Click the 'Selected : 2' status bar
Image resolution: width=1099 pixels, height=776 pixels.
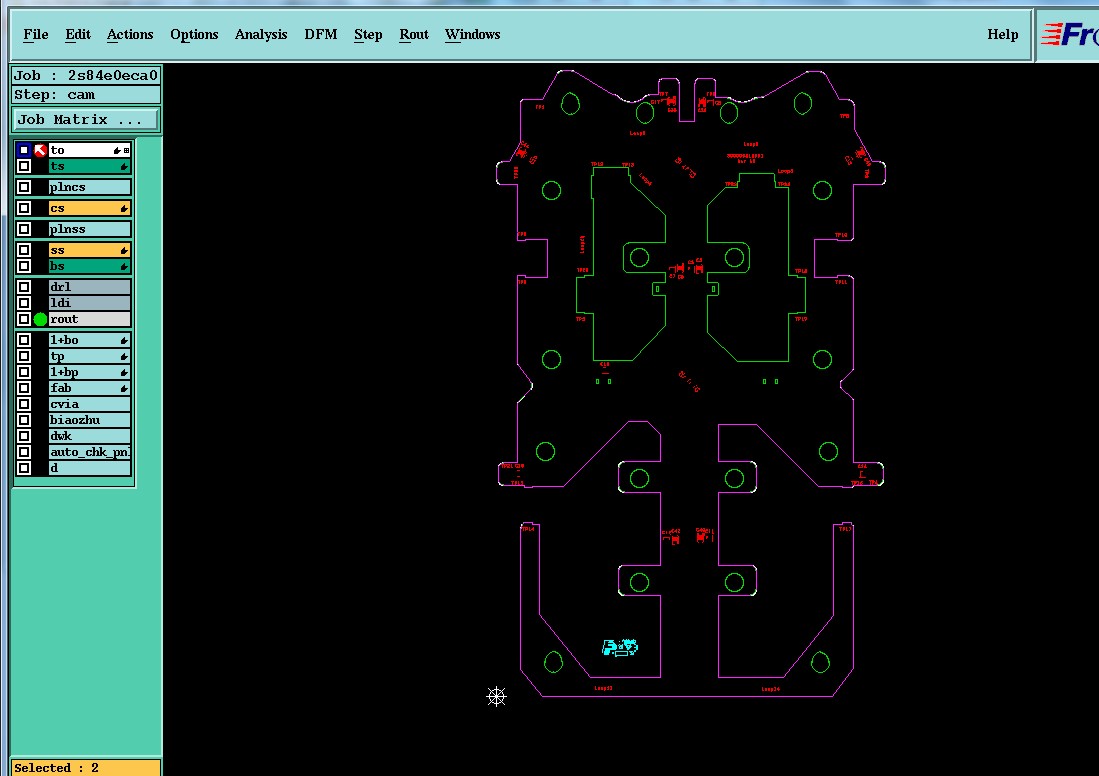pyautogui.click(x=86, y=768)
